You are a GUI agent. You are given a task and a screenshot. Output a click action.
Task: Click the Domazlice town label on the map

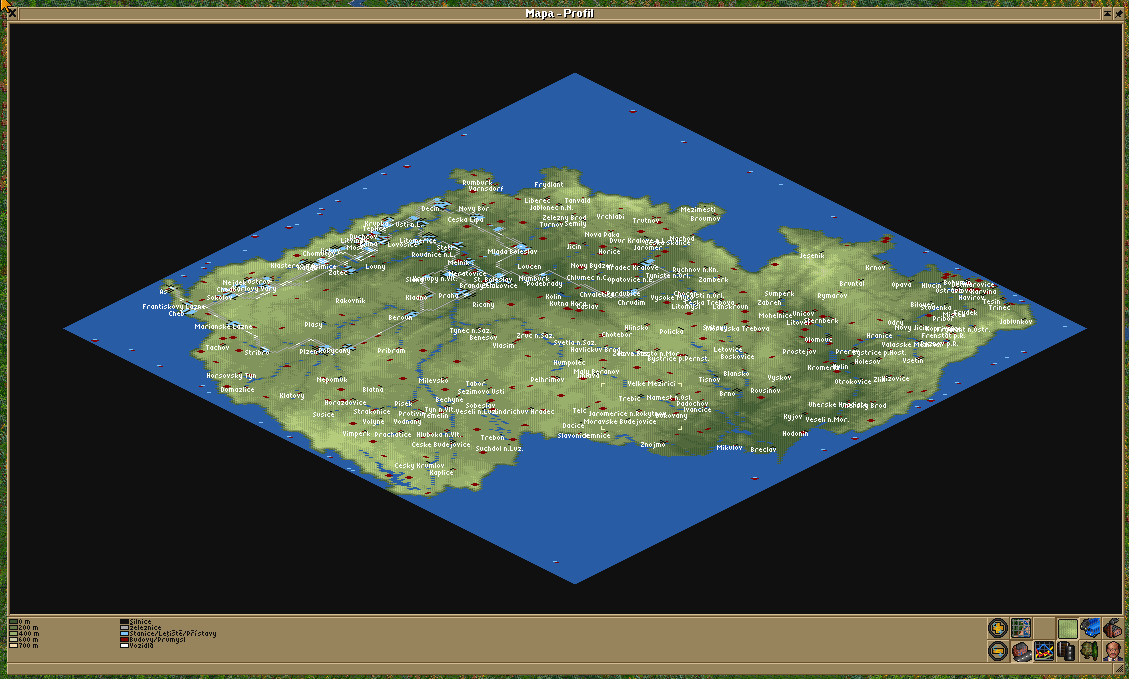click(x=237, y=389)
